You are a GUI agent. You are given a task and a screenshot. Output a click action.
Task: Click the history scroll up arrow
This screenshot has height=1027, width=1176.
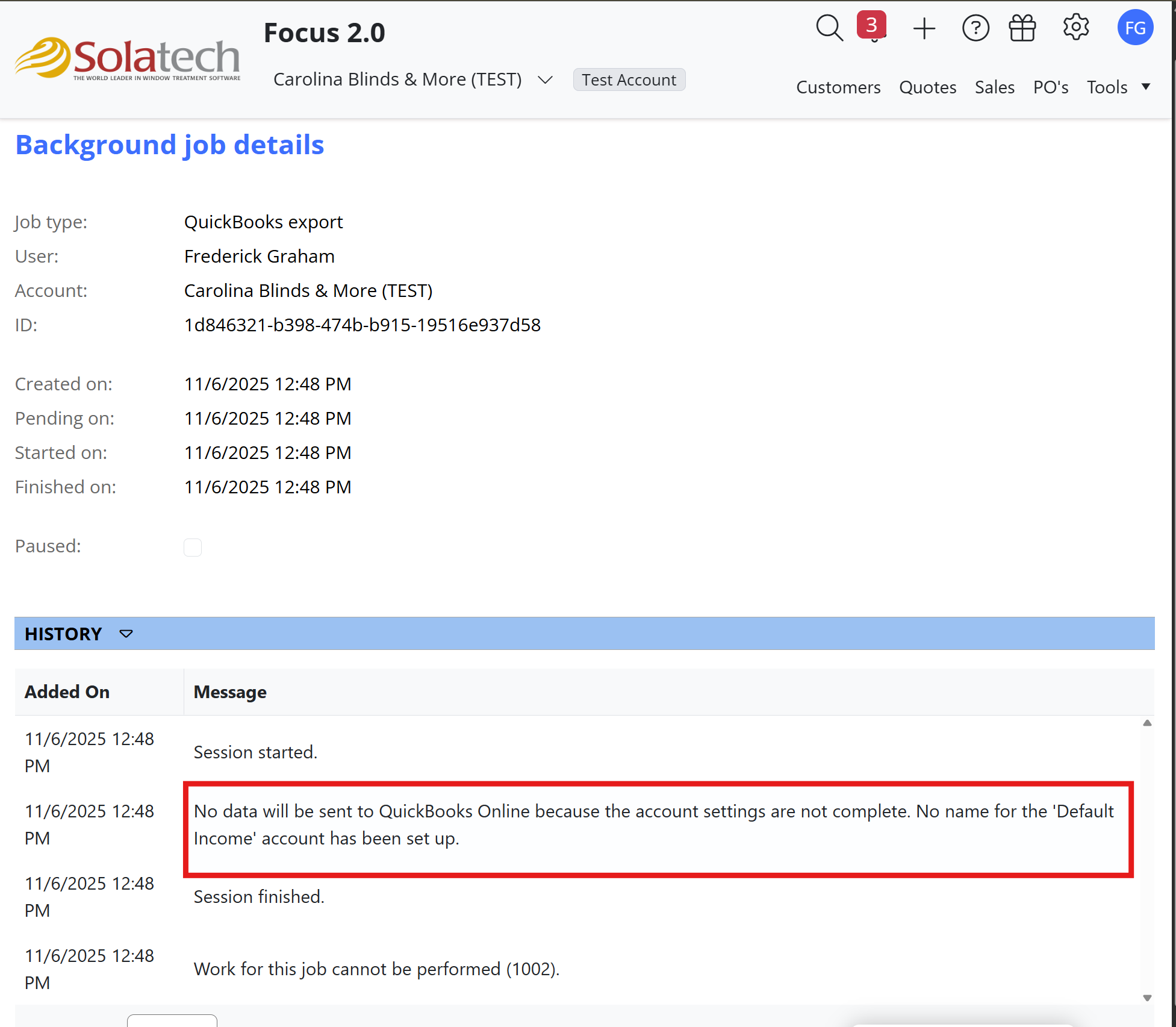(1147, 723)
